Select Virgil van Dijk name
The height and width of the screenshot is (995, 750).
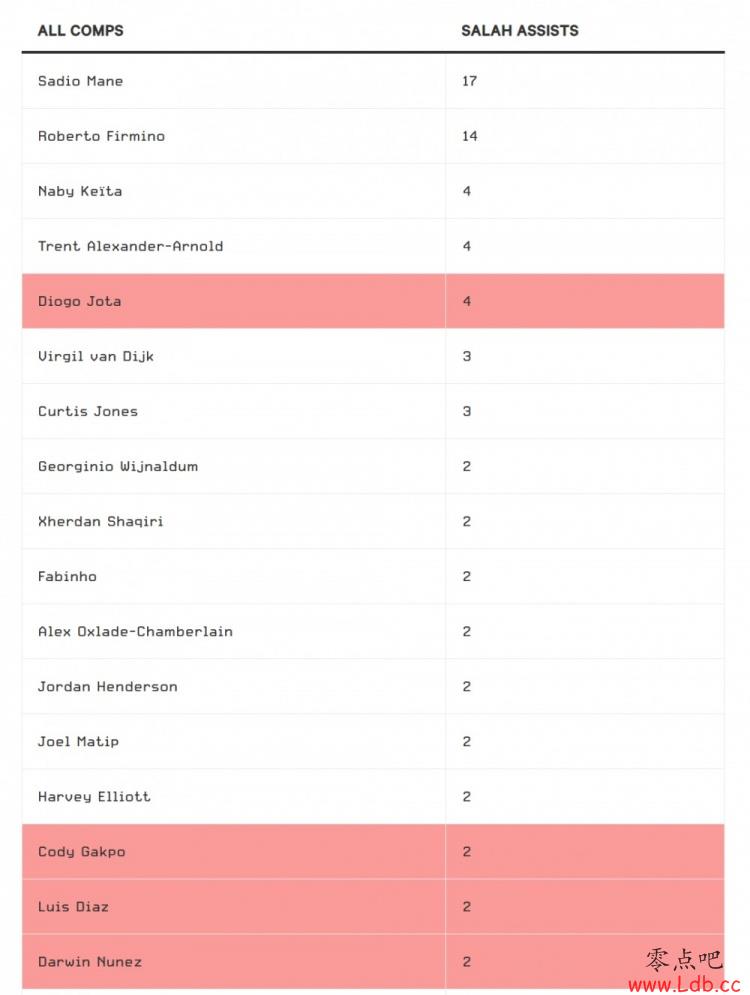point(96,357)
